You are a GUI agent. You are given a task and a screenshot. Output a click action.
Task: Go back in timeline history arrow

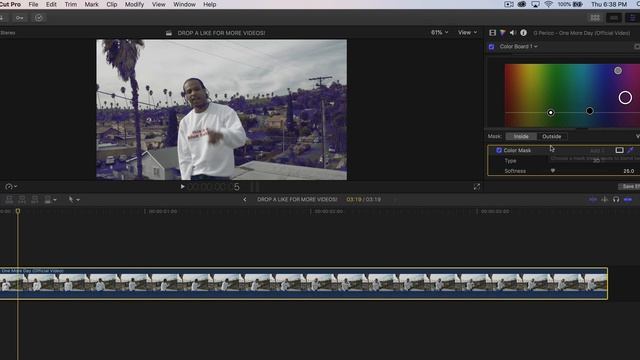coord(244,200)
